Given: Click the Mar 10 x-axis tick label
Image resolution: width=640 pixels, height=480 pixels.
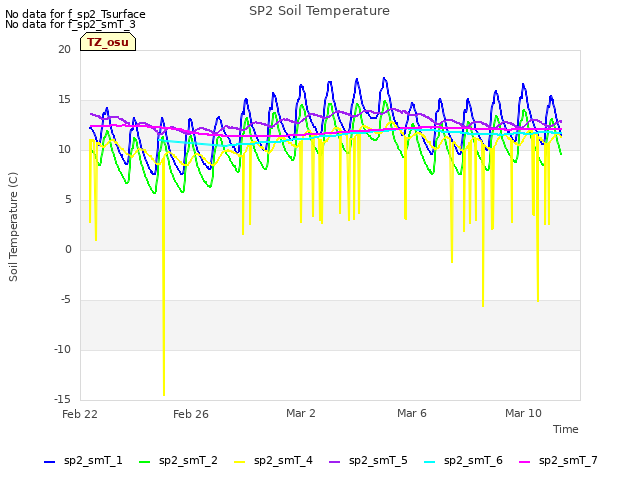Looking at the screenshot, I should coord(523,413).
